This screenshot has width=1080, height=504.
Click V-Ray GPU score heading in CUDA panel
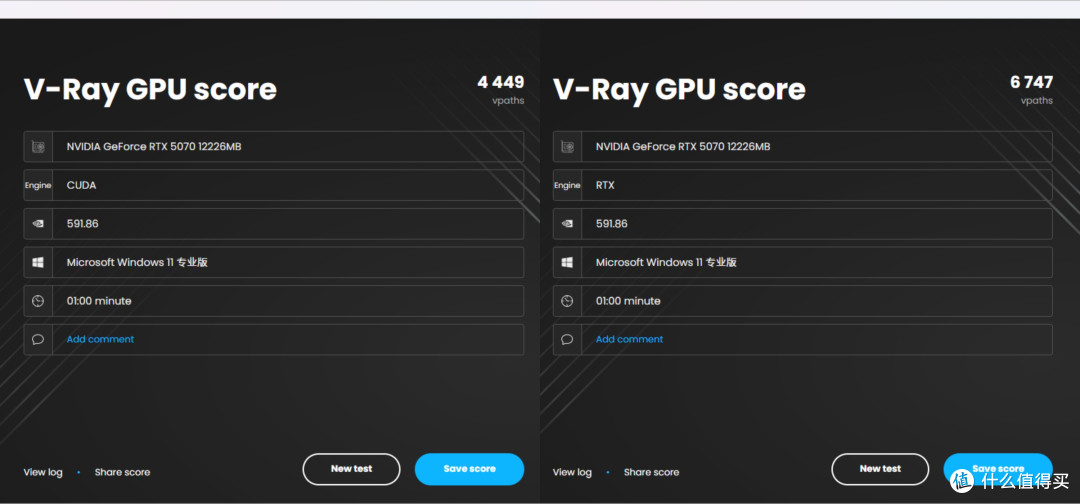[150, 90]
